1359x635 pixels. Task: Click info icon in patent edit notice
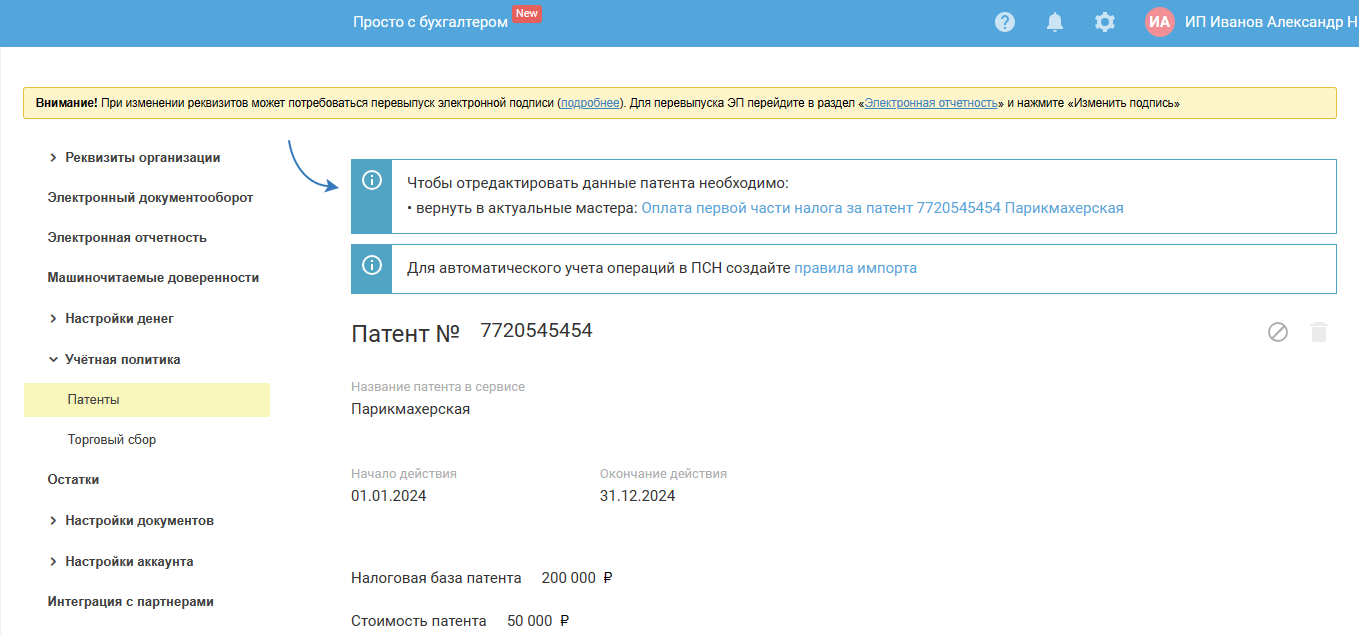pyautogui.click(x=372, y=180)
